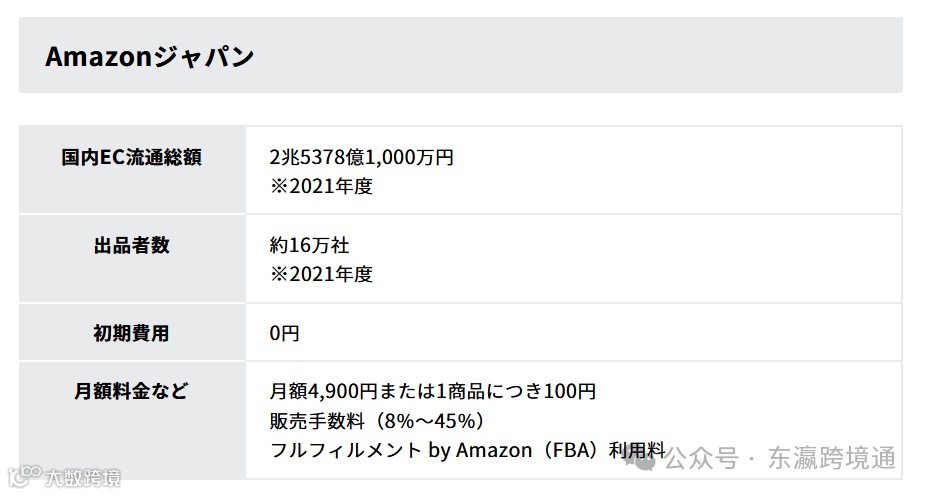This screenshot has width=925, height=495.
Task: Click the 2兆5378億1,000万円 value
Action: pos(362,158)
